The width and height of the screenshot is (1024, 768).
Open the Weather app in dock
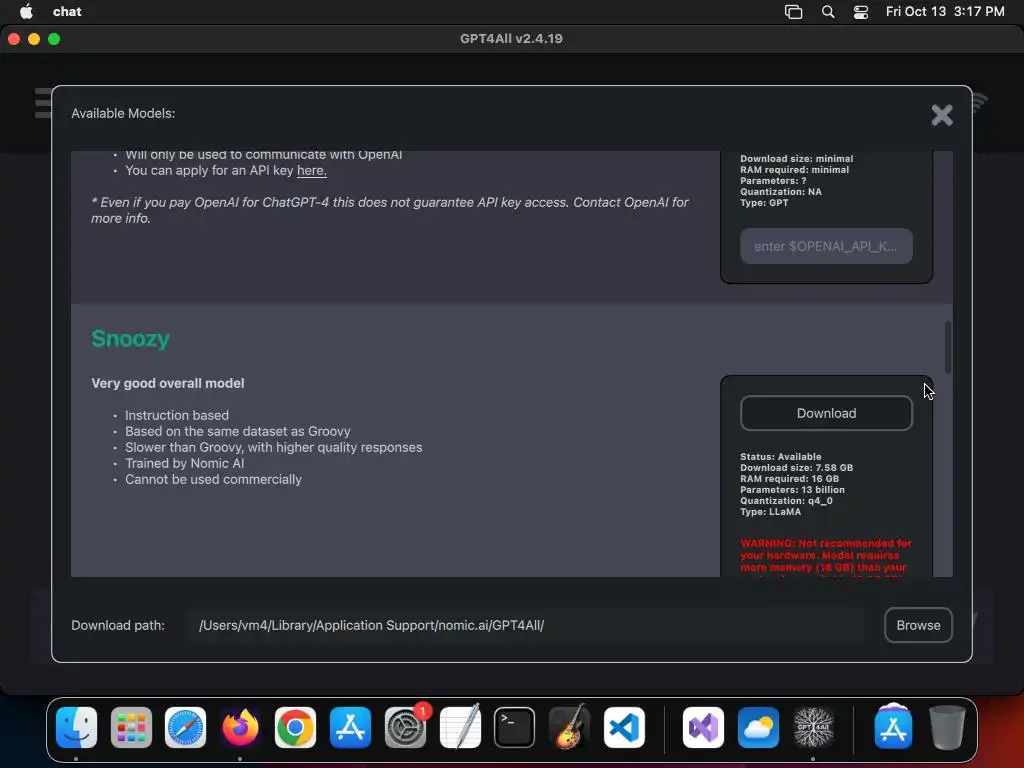coord(758,728)
